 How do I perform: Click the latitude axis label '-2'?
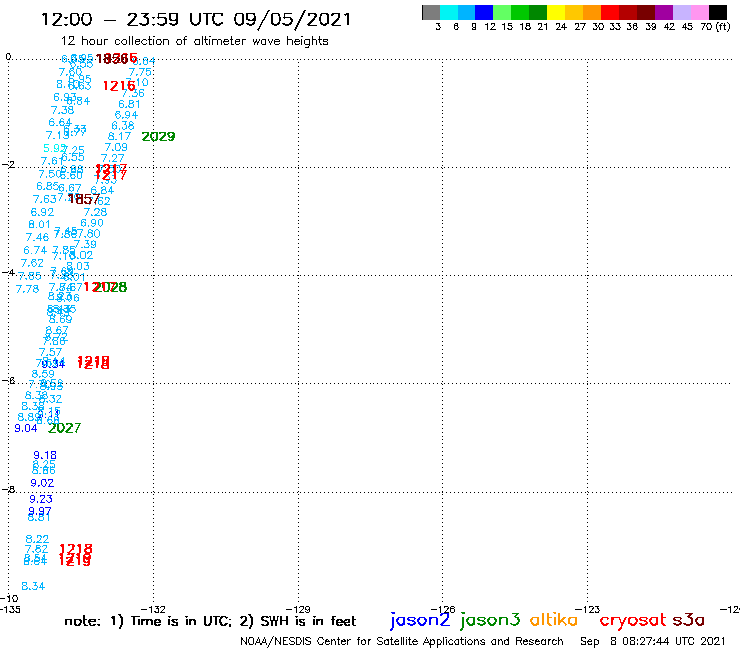(8, 164)
